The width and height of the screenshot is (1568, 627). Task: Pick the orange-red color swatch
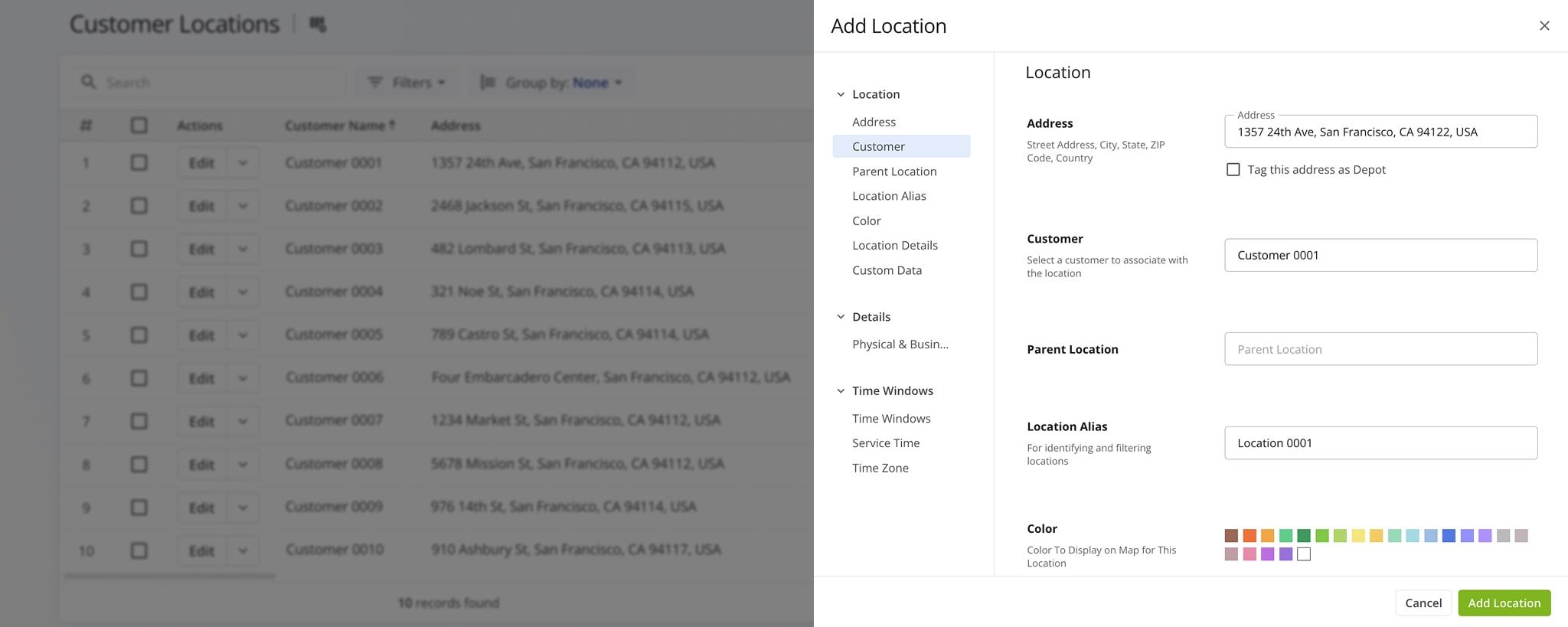pyautogui.click(x=1249, y=536)
